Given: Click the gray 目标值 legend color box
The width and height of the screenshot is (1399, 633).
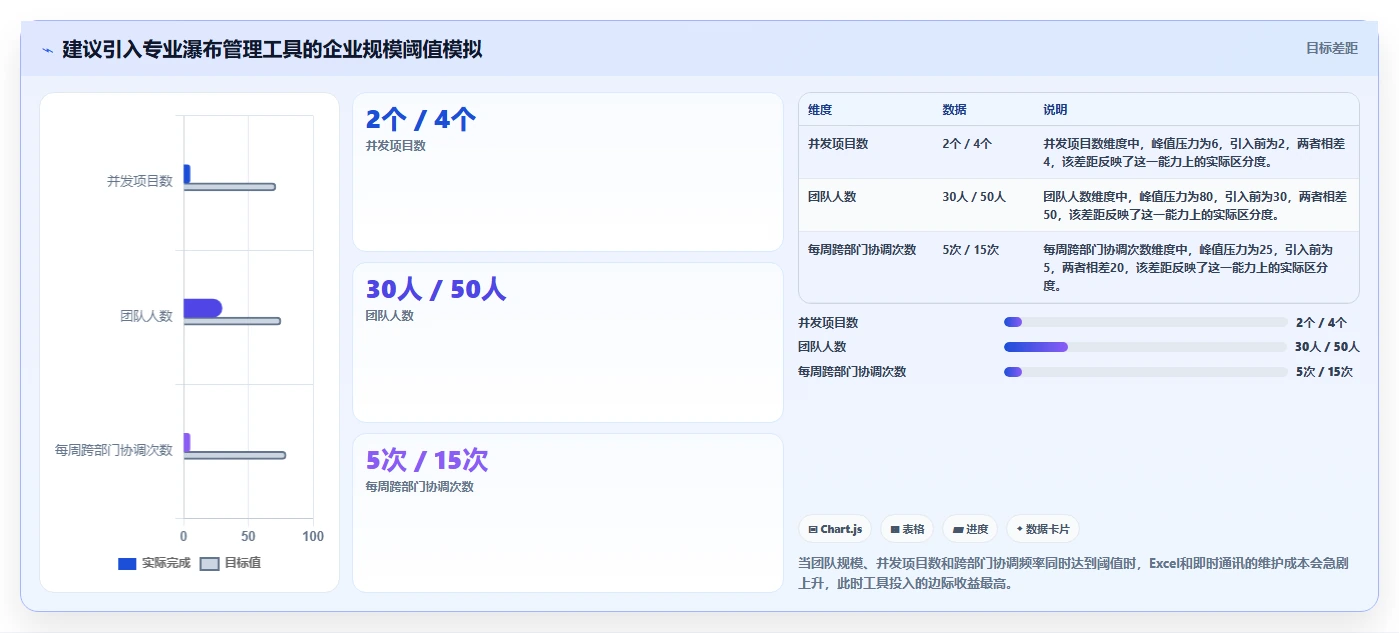Looking at the screenshot, I should click(x=209, y=564).
